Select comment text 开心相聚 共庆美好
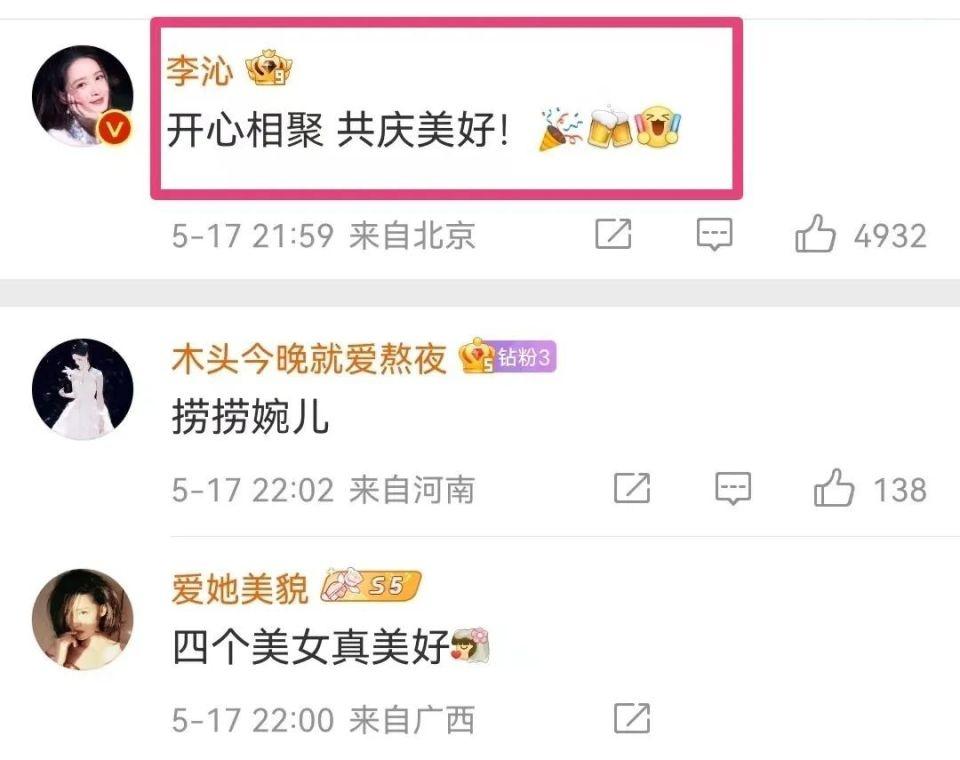Screen dimensions: 960x760 coord(338,130)
